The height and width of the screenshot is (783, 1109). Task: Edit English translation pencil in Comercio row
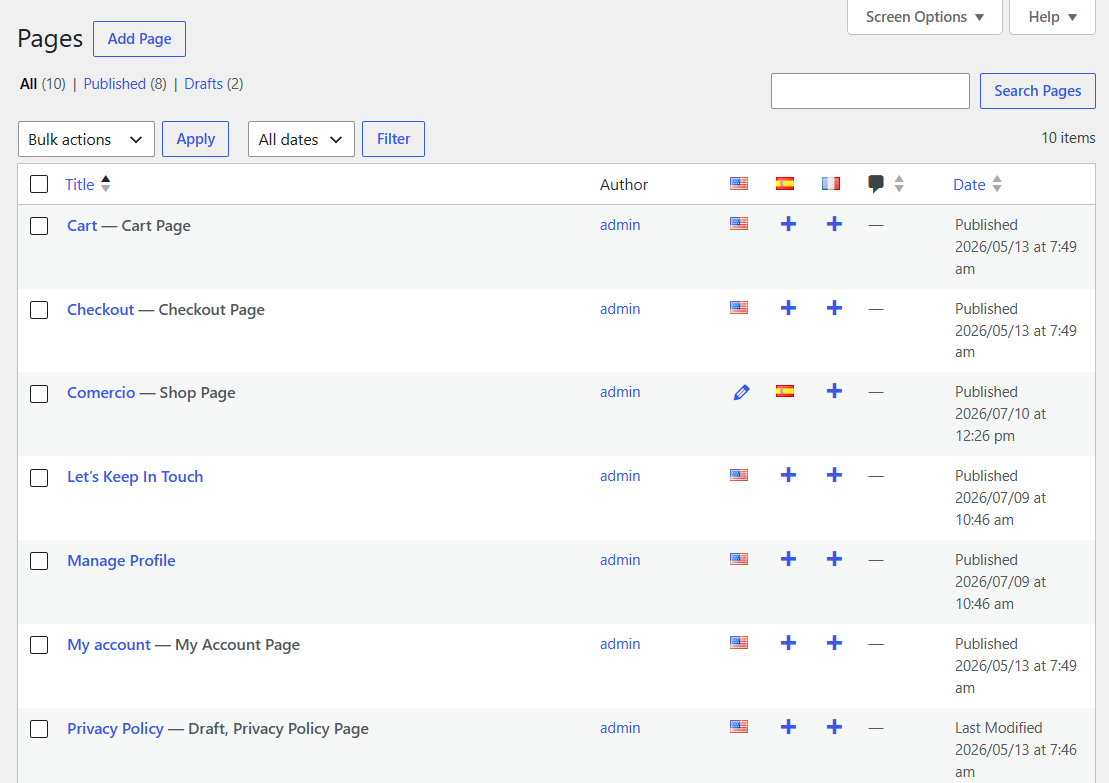(x=741, y=392)
